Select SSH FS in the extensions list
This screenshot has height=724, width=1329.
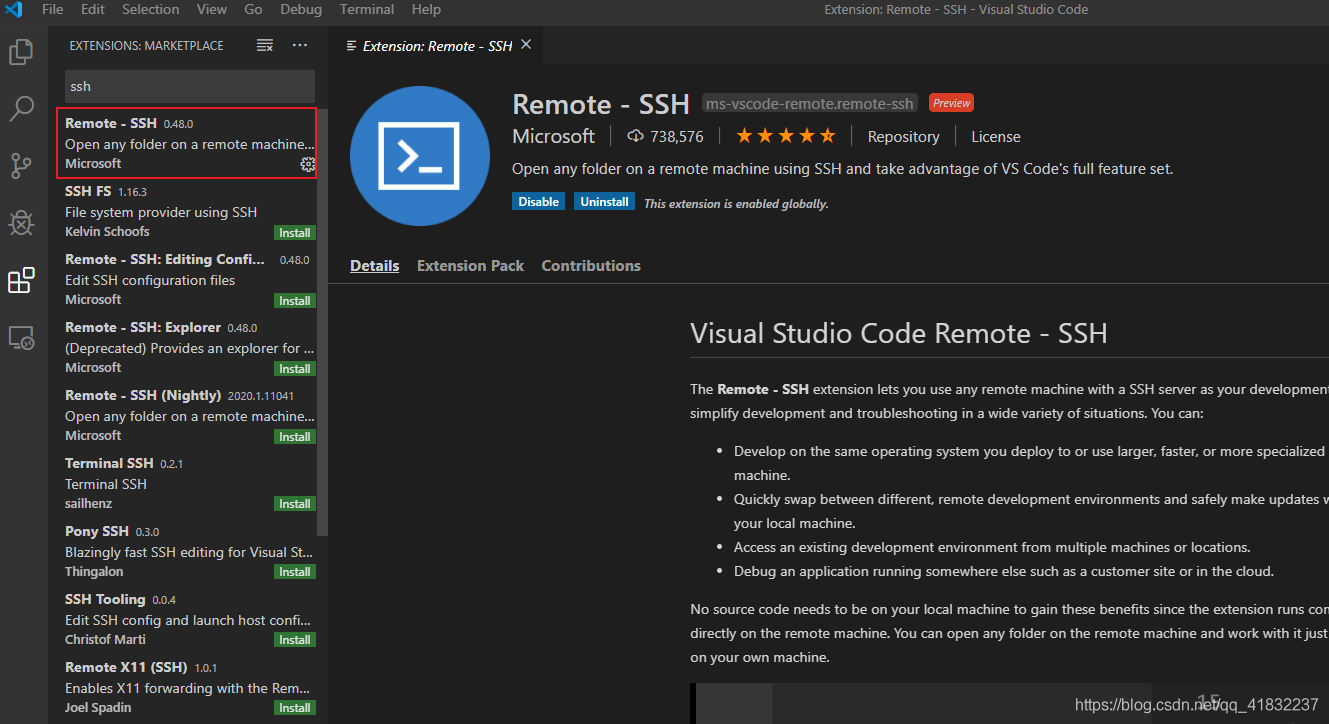[x=187, y=211]
